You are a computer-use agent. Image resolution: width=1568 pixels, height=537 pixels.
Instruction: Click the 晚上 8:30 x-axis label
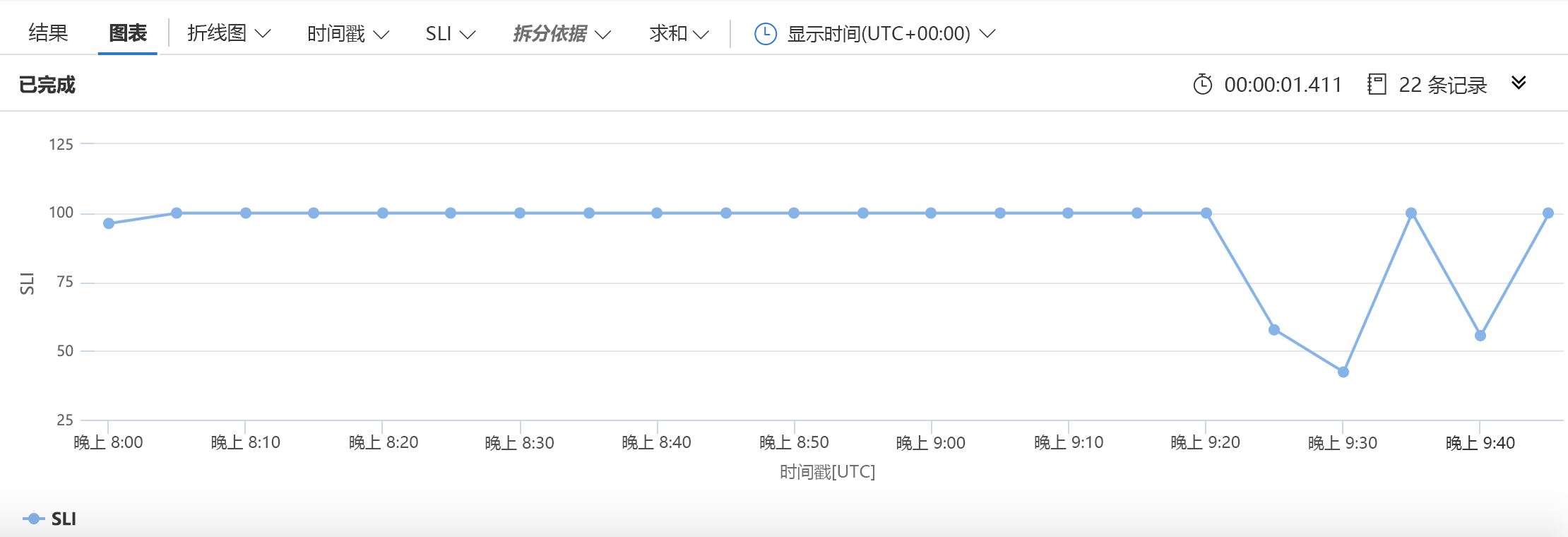[x=520, y=443]
